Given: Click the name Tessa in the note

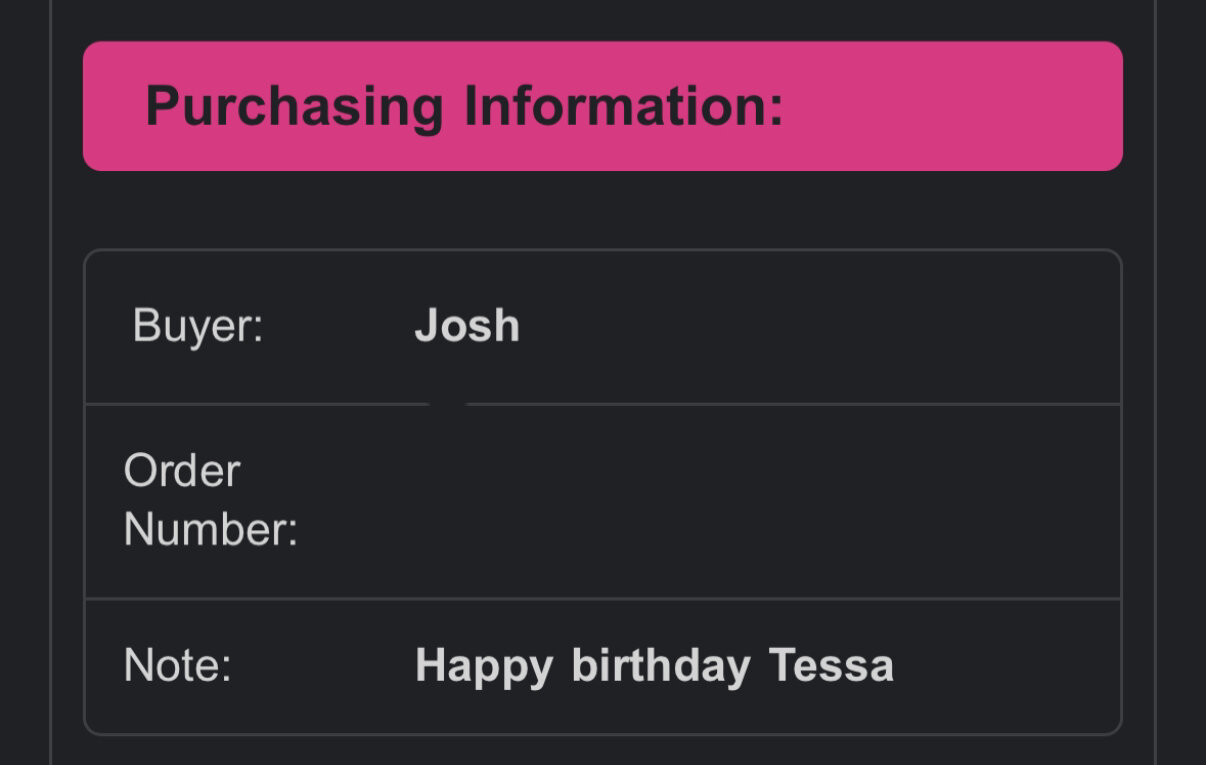Looking at the screenshot, I should coord(831,666).
